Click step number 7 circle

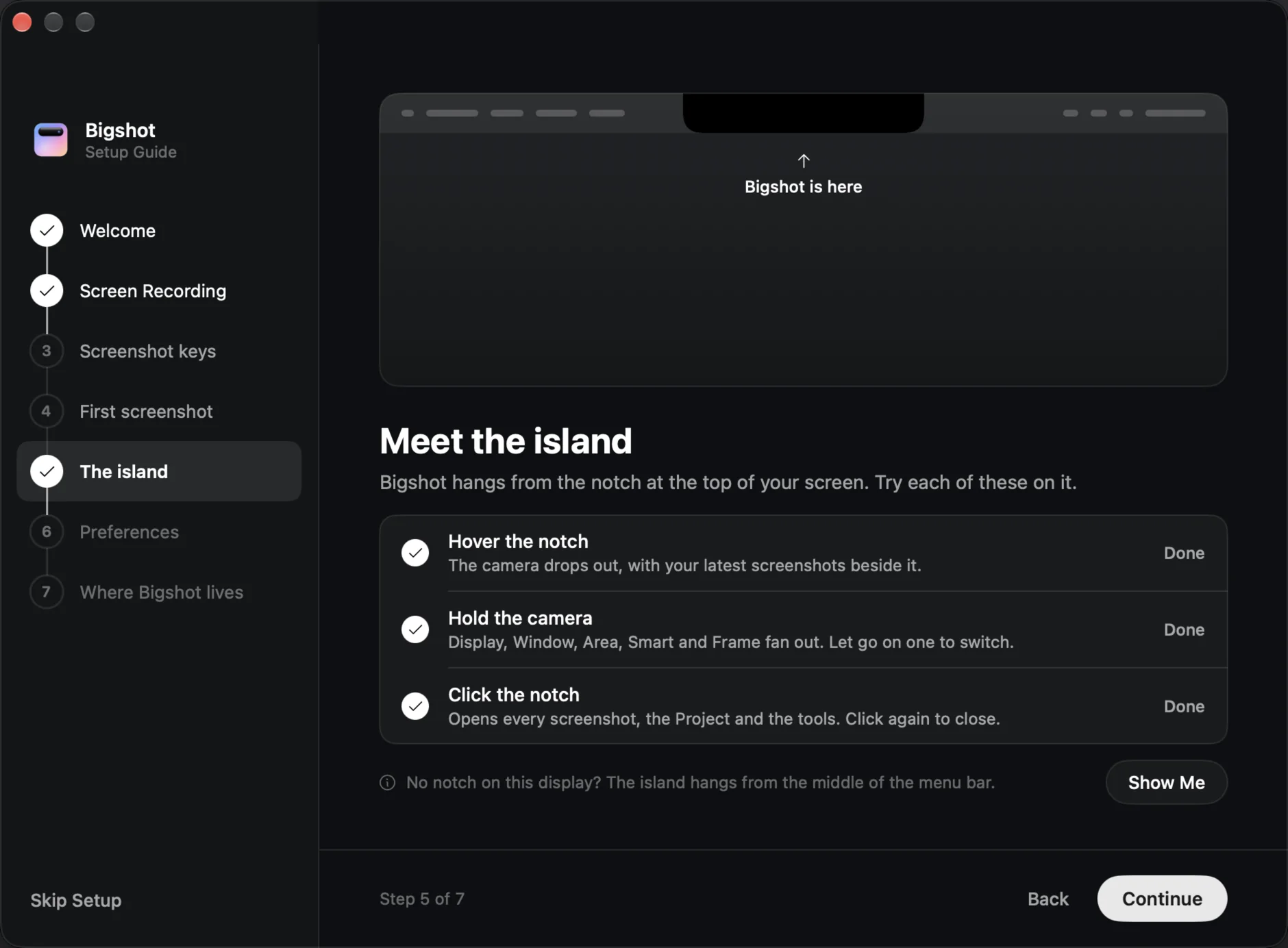[47, 592]
